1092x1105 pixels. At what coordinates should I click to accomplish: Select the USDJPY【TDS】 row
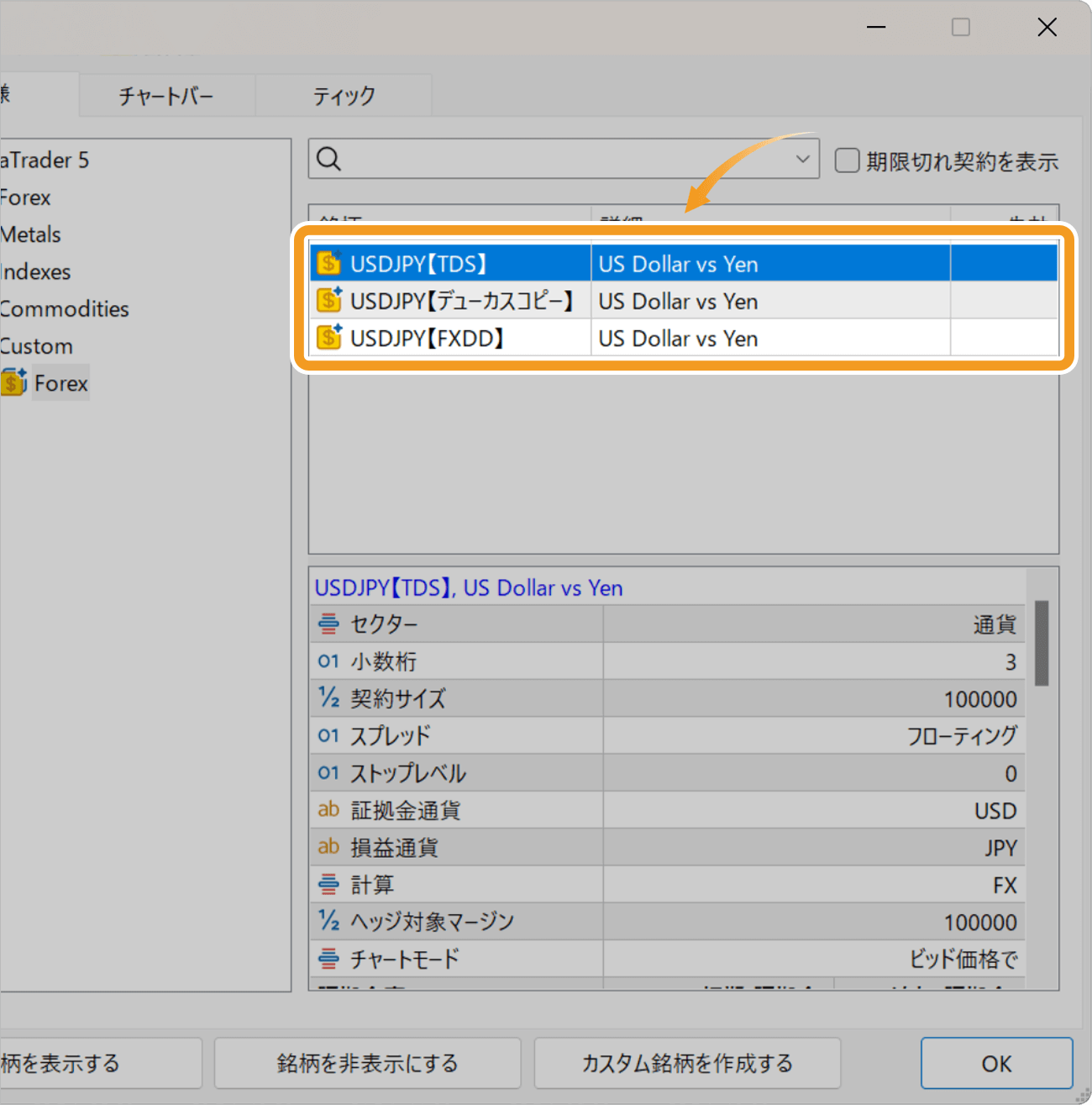pos(684,263)
